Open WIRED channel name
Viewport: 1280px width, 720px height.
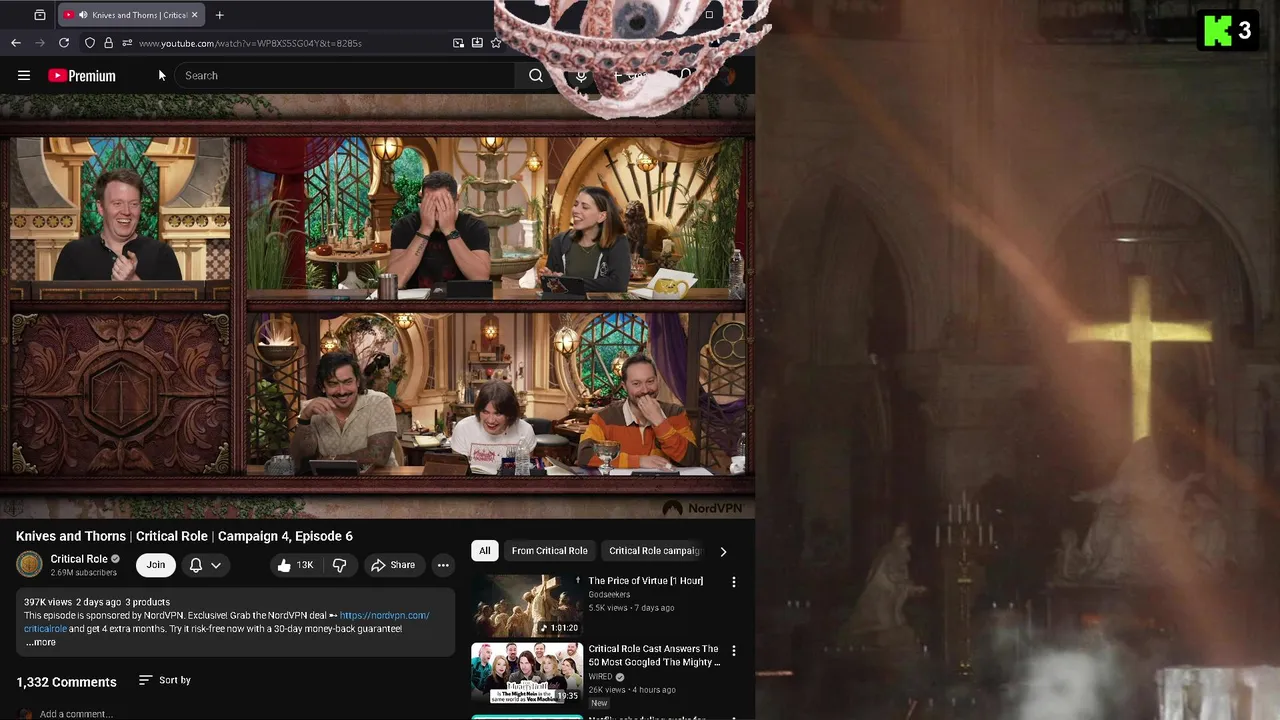click(600, 677)
